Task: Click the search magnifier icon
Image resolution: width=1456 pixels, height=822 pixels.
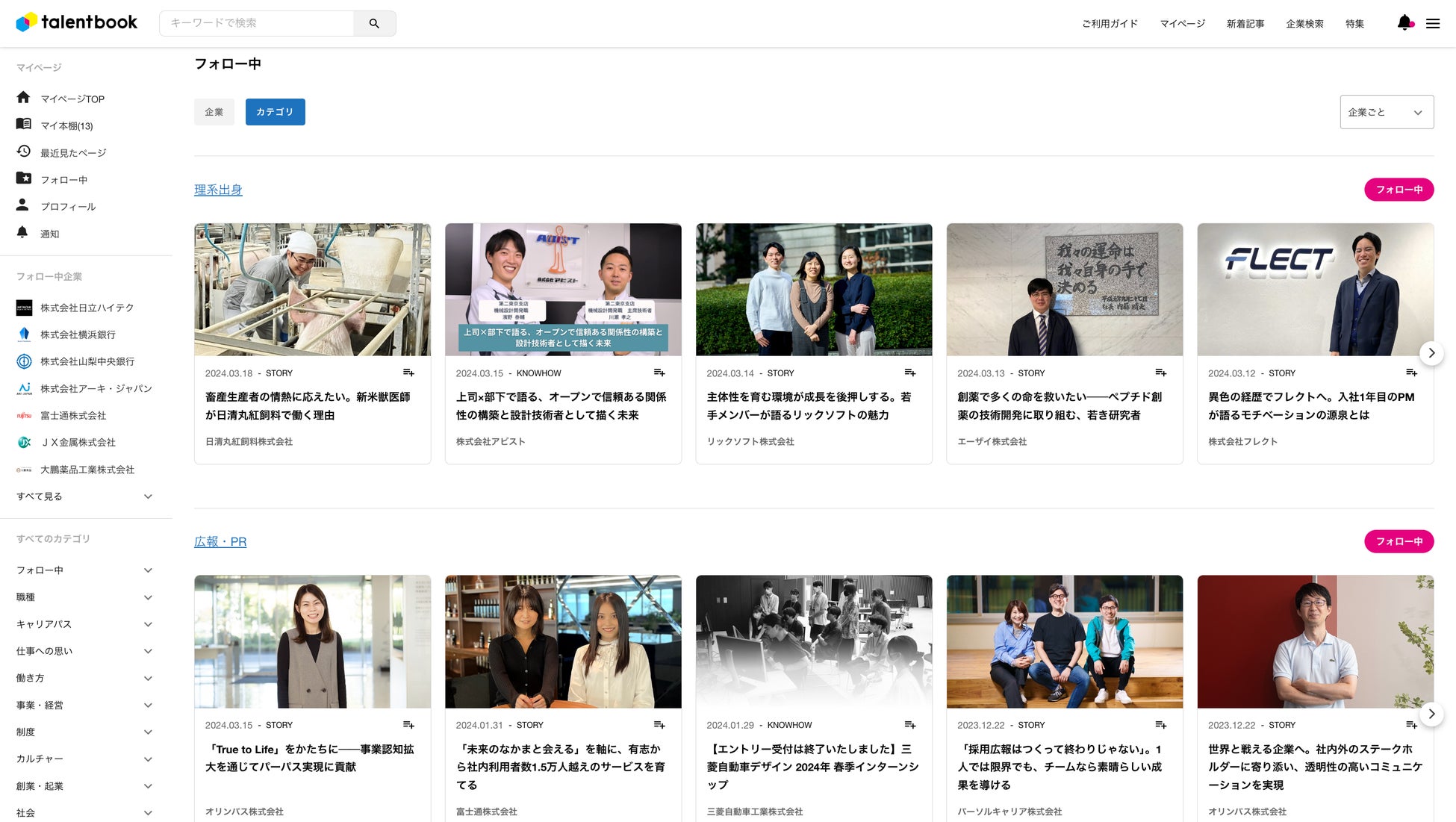Action: [x=374, y=23]
